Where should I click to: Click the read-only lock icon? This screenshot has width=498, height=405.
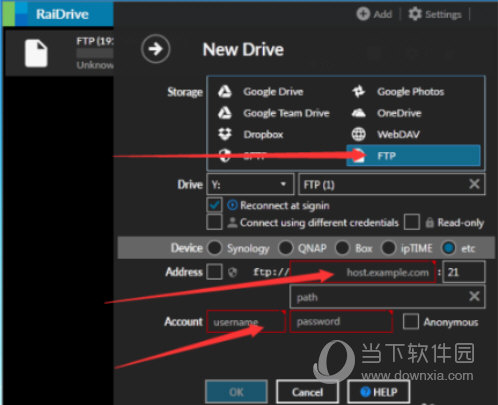point(430,223)
